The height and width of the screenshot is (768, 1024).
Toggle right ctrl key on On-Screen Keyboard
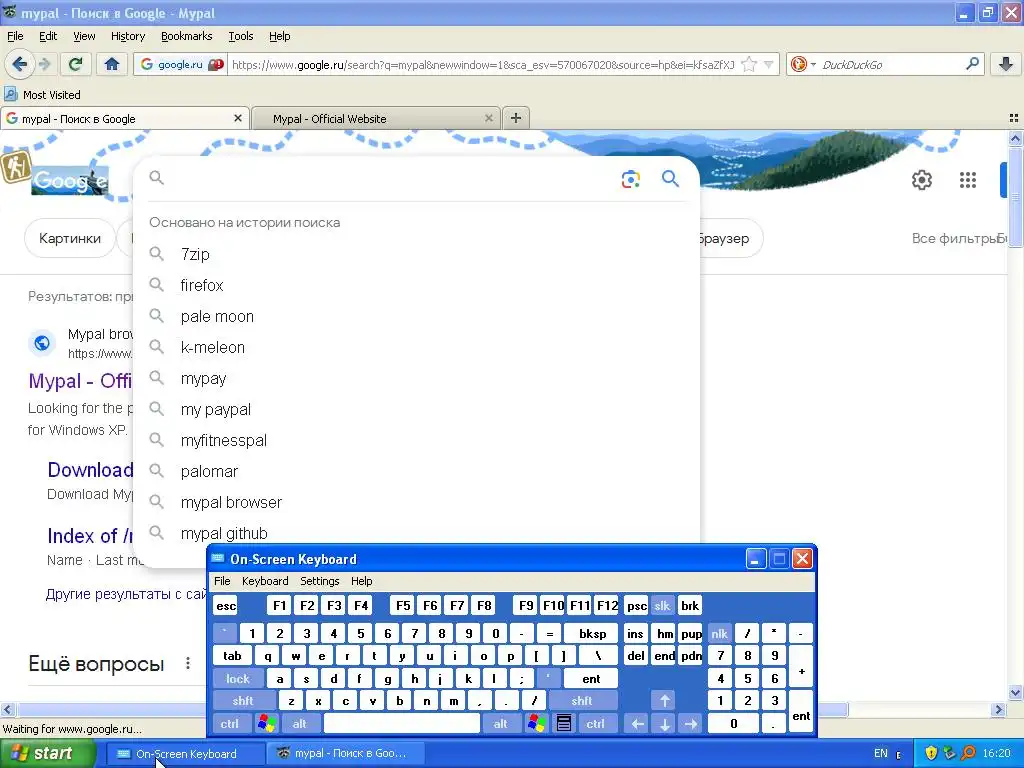(x=596, y=724)
